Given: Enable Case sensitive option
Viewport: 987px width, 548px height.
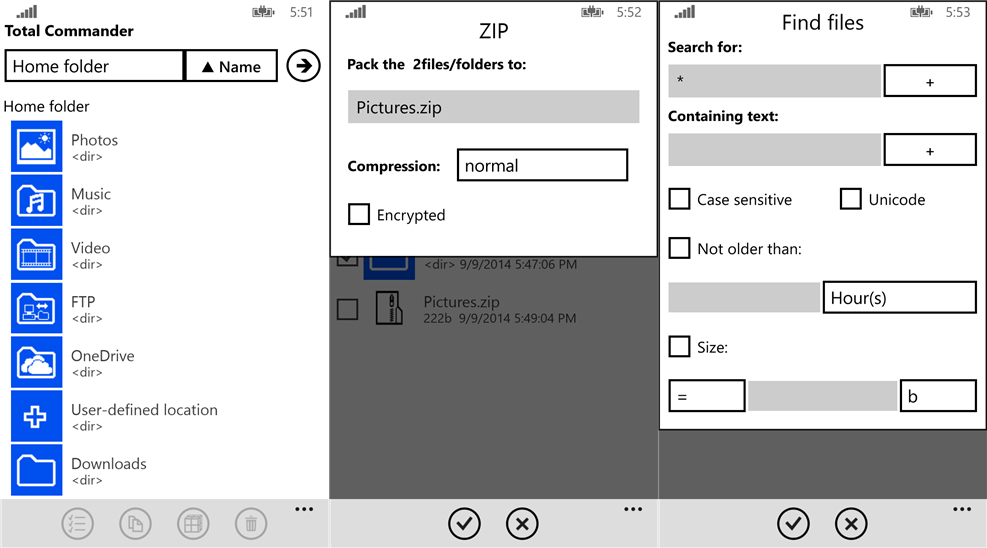Looking at the screenshot, I should (x=679, y=199).
